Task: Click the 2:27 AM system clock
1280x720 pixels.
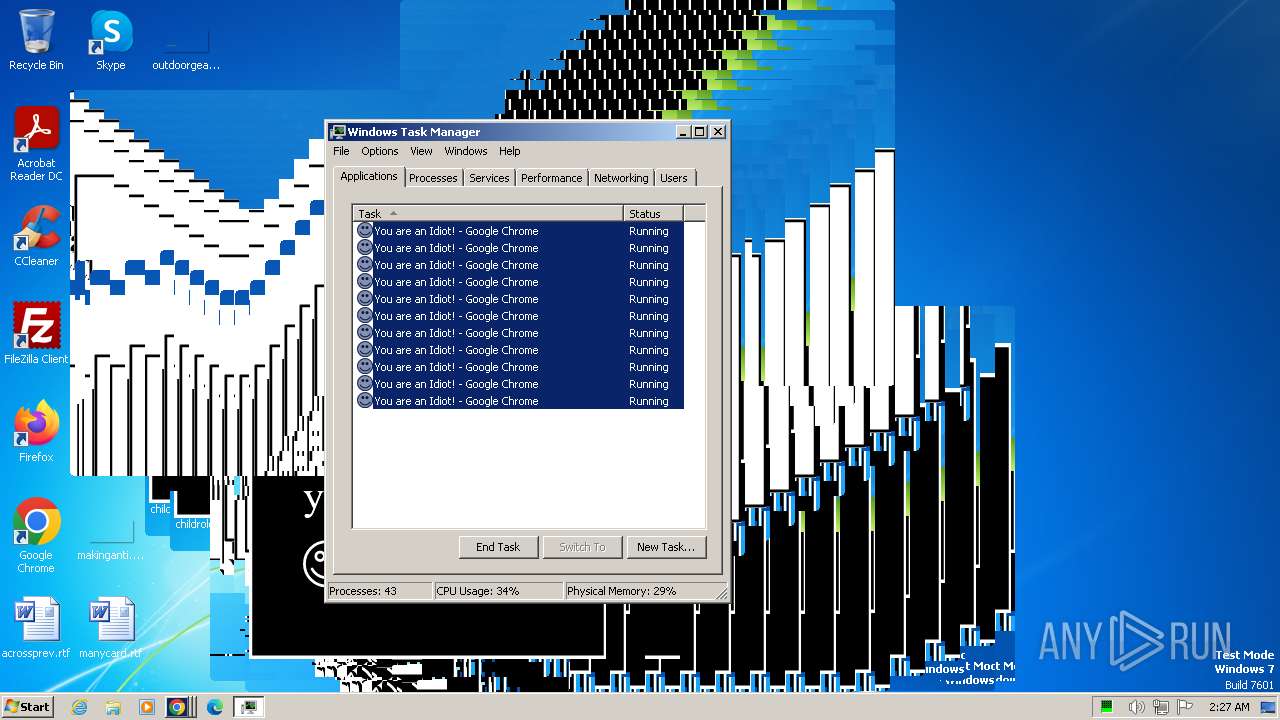Action: [x=1229, y=707]
